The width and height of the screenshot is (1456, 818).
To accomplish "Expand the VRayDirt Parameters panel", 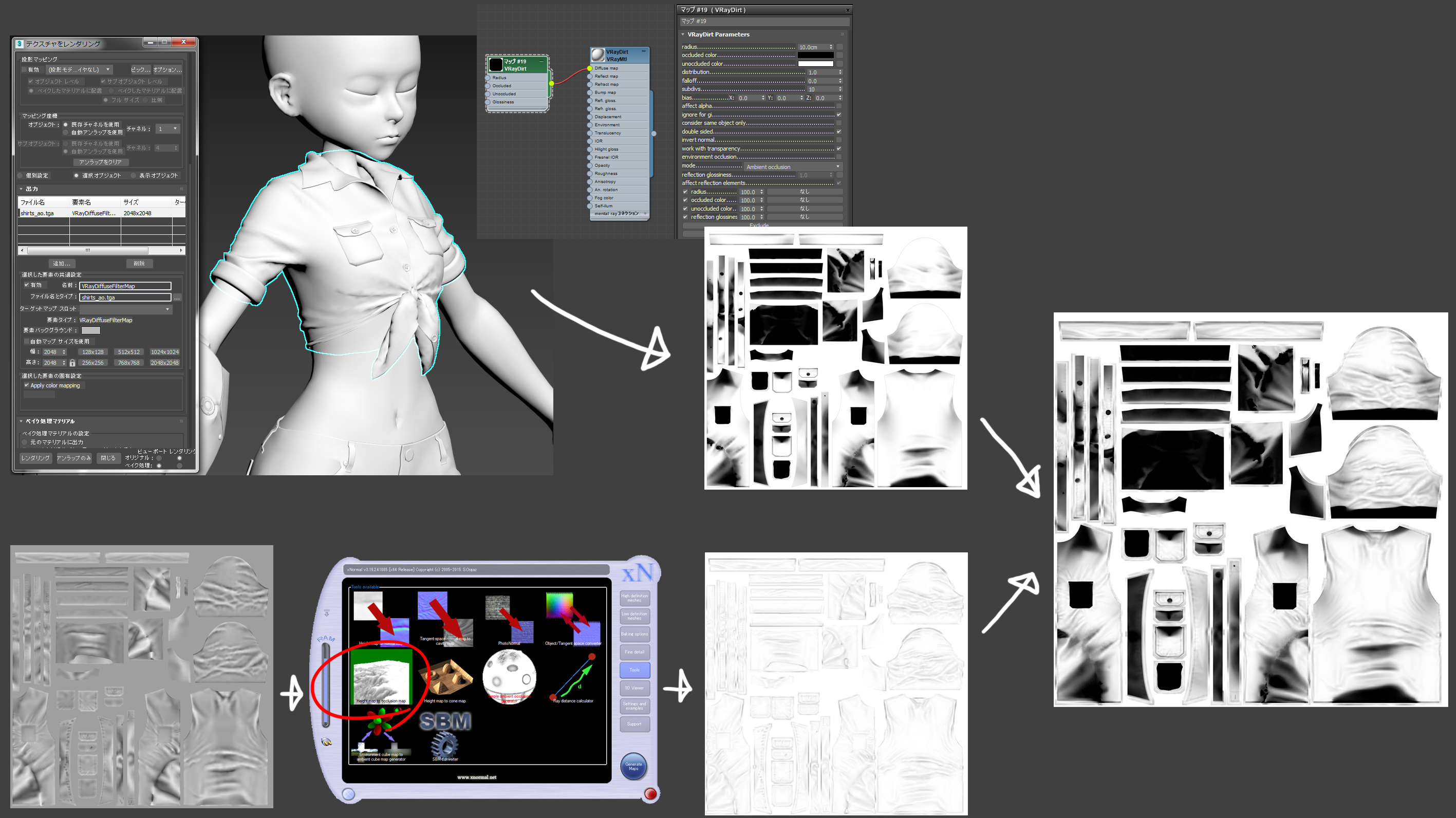I will [x=681, y=33].
